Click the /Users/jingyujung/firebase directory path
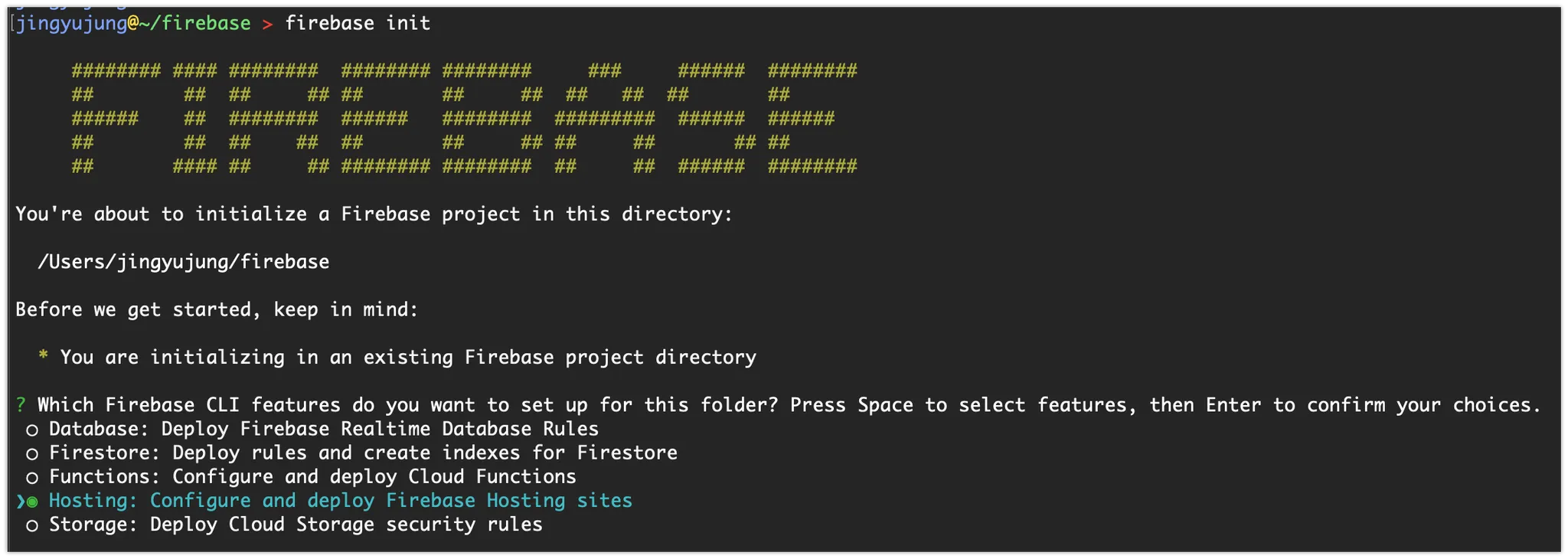The height and width of the screenshot is (559, 1568). pyautogui.click(x=184, y=262)
